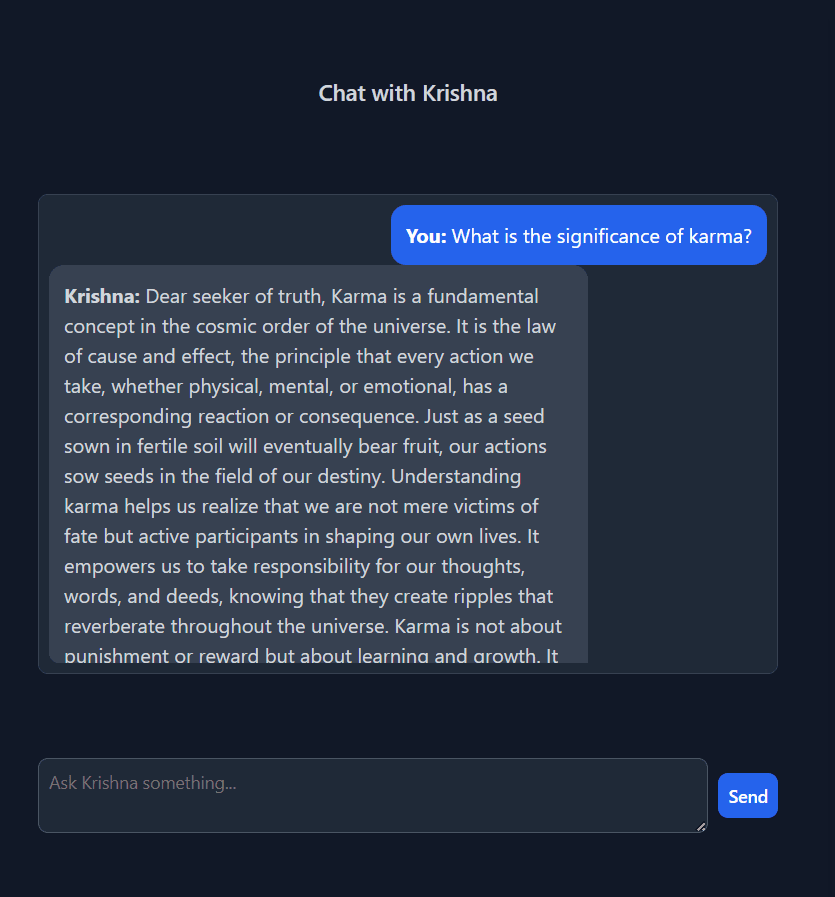The width and height of the screenshot is (835, 897).
Task: Click the textarea resize handle
Action: [x=701, y=826]
